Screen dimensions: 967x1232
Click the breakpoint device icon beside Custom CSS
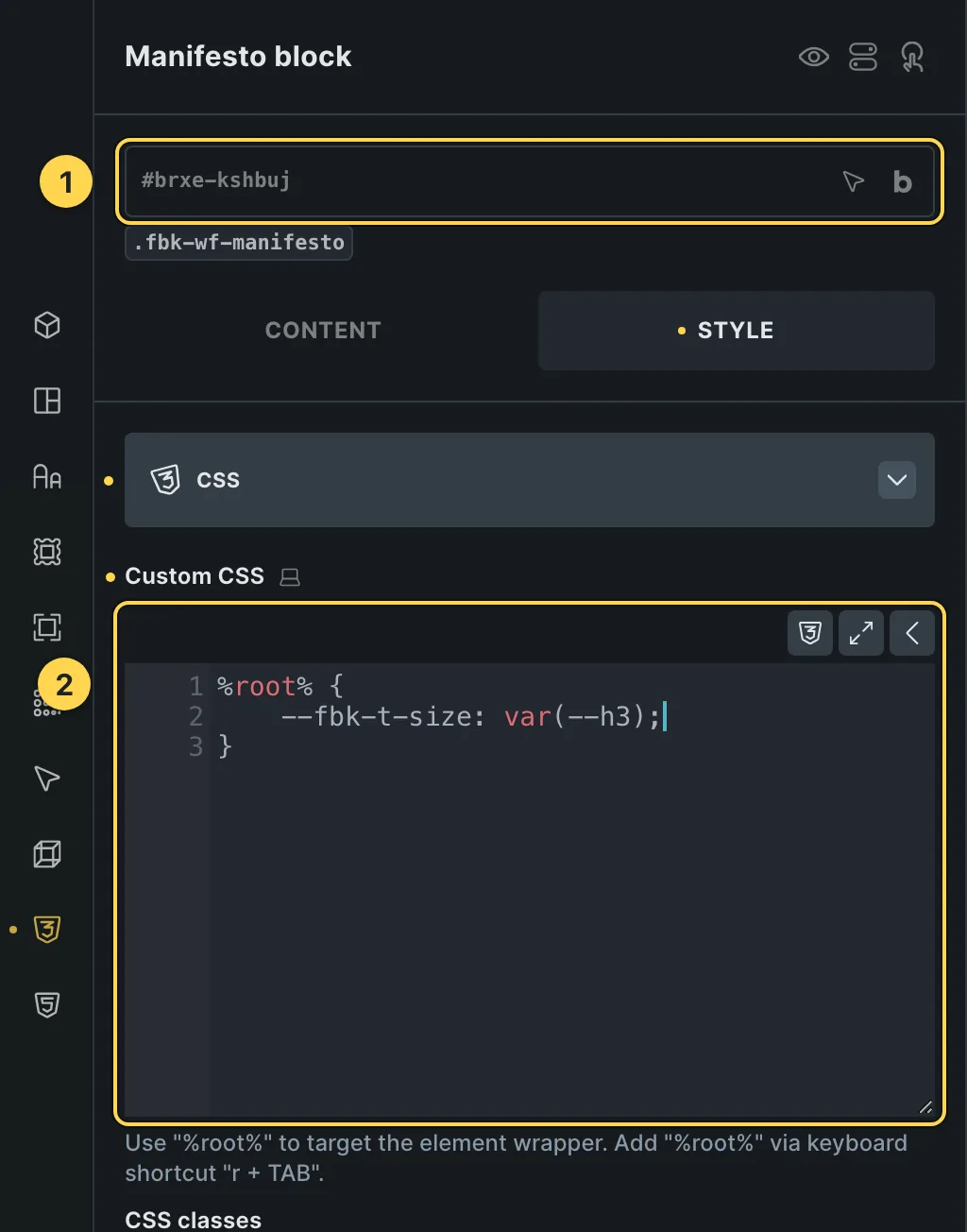290,577
